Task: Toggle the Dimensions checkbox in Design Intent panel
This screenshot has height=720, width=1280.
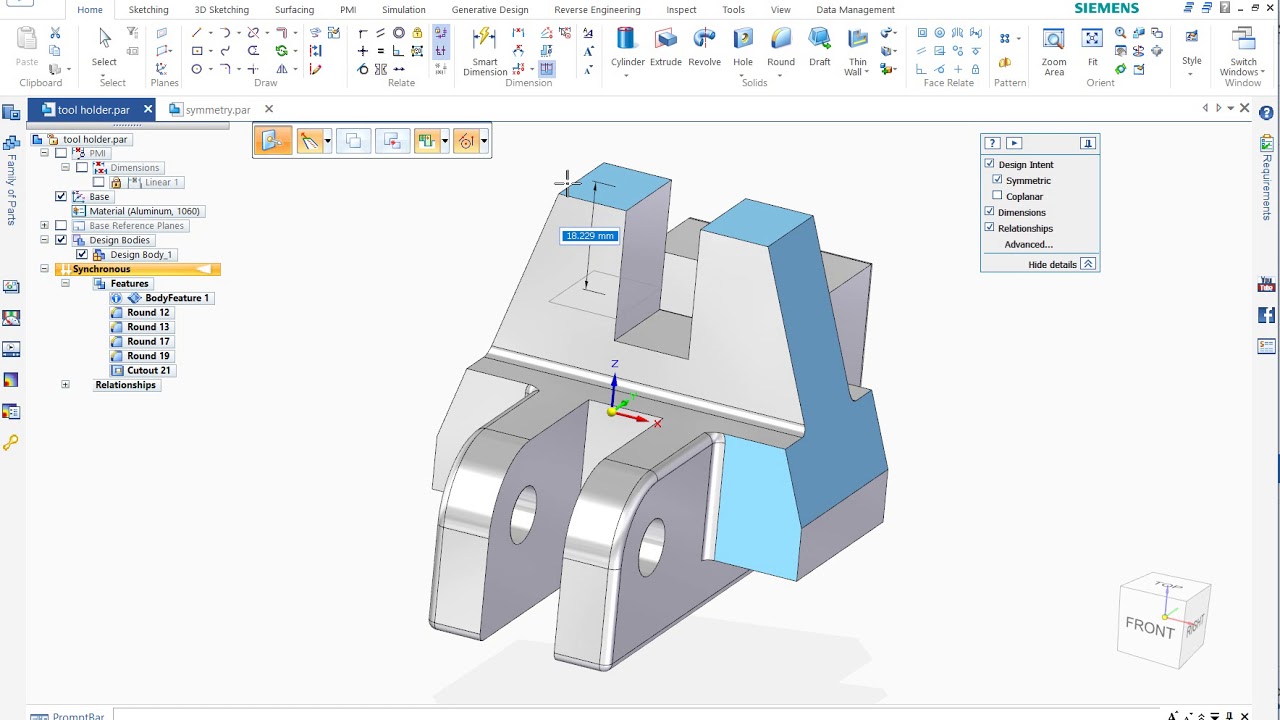Action: coord(990,212)
